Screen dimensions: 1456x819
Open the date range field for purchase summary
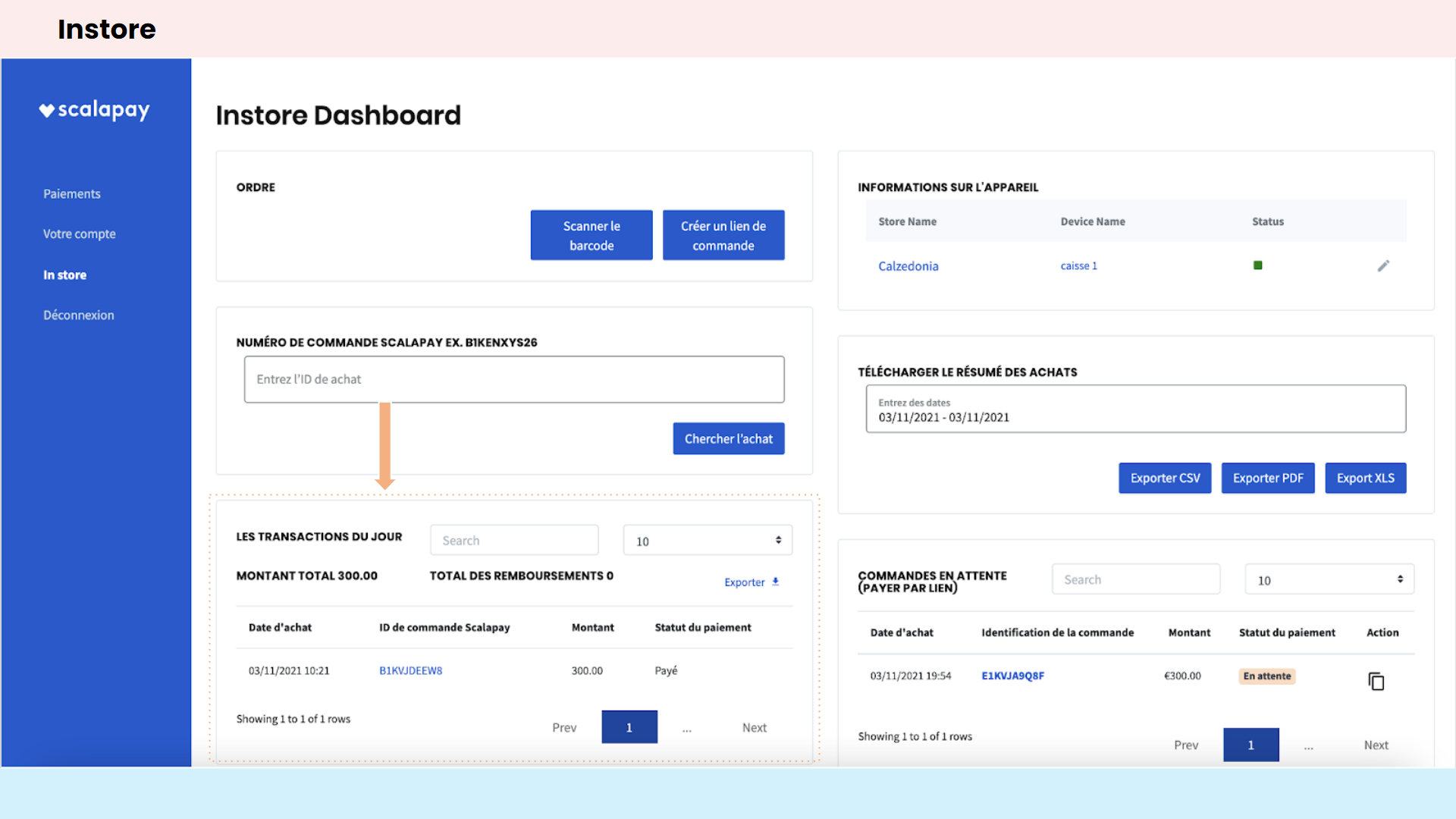pos(1135,409)
